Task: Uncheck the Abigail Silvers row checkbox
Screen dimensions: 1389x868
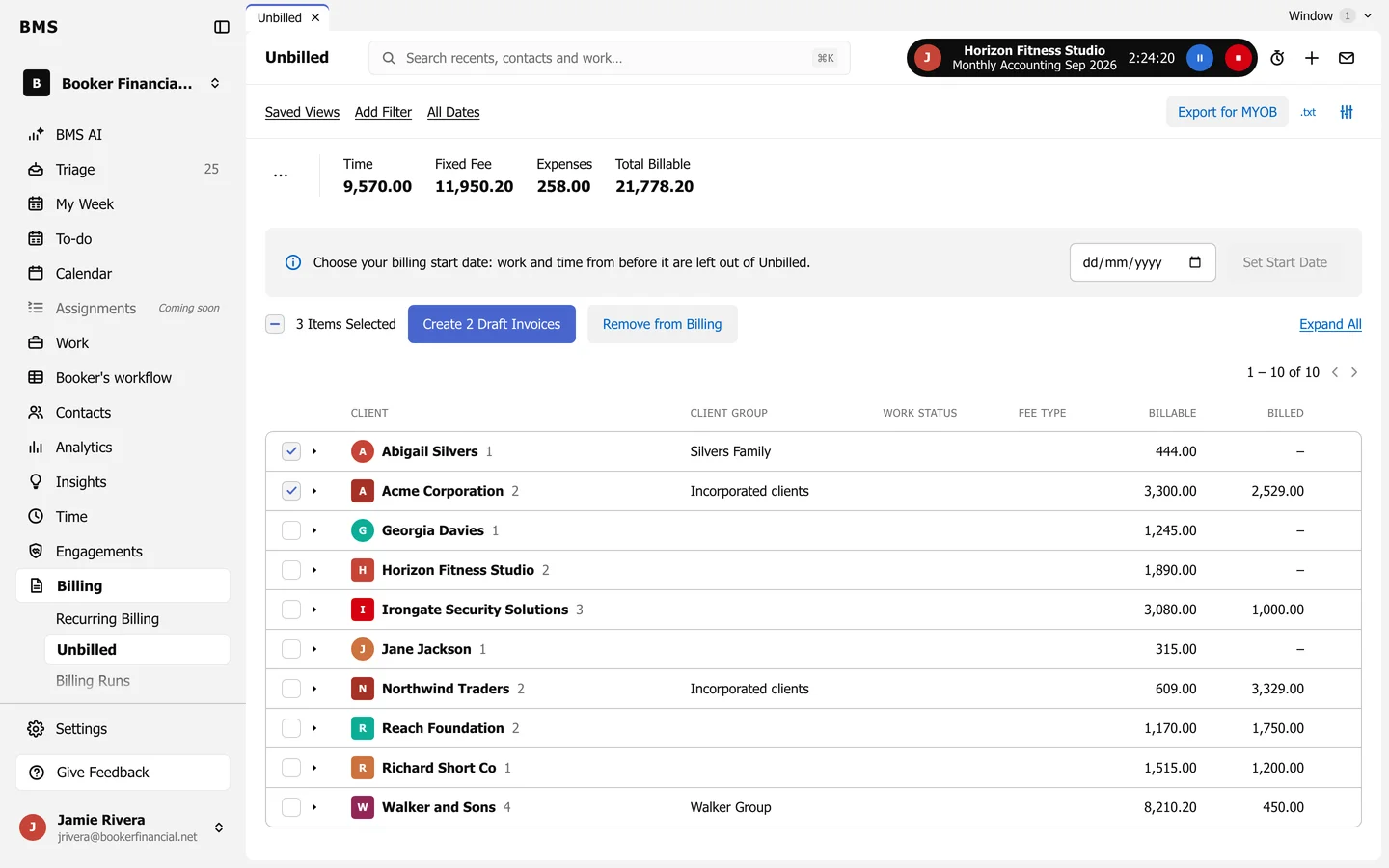Action: (291, 451)
